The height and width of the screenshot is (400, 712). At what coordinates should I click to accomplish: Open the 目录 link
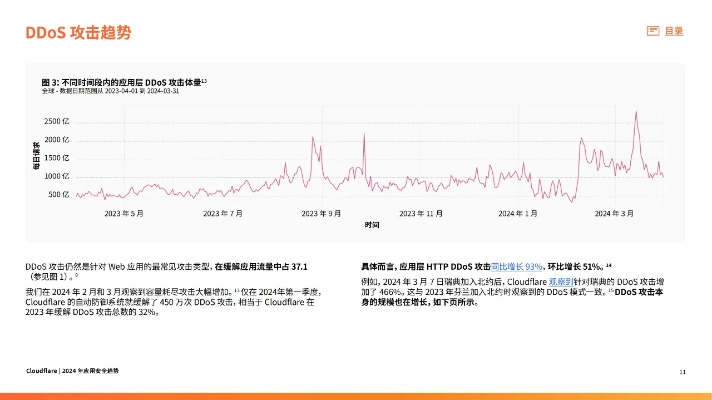tap(674, 31)
